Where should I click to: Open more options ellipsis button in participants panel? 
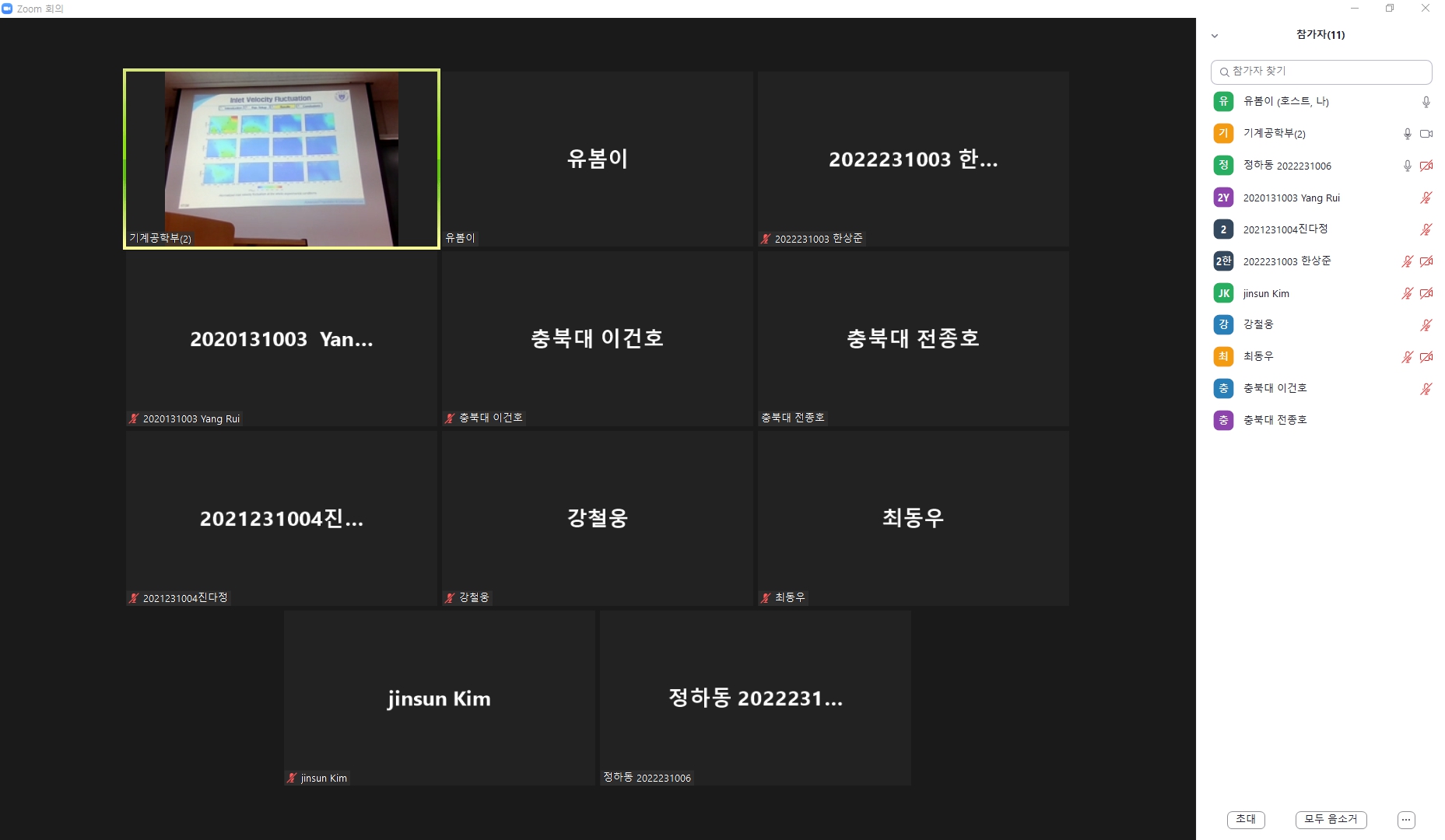1406,820
